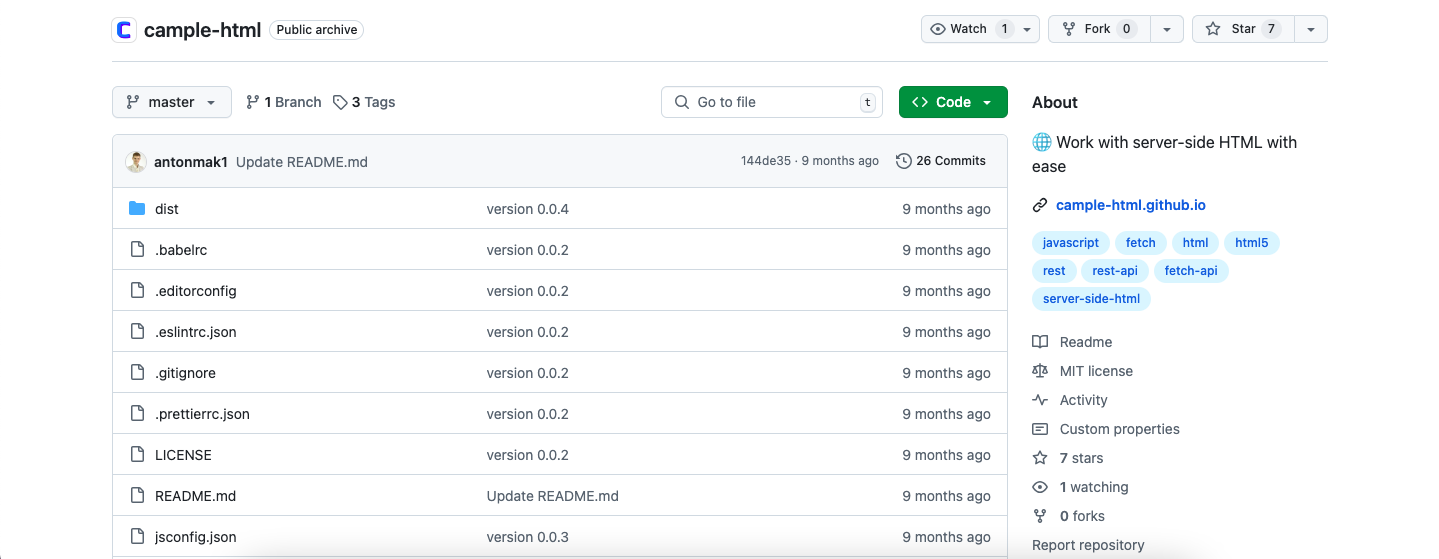1439x559 pixels.
Task: Click the dist folder icon
Action: pyautogui.click(x=137, y=209)
